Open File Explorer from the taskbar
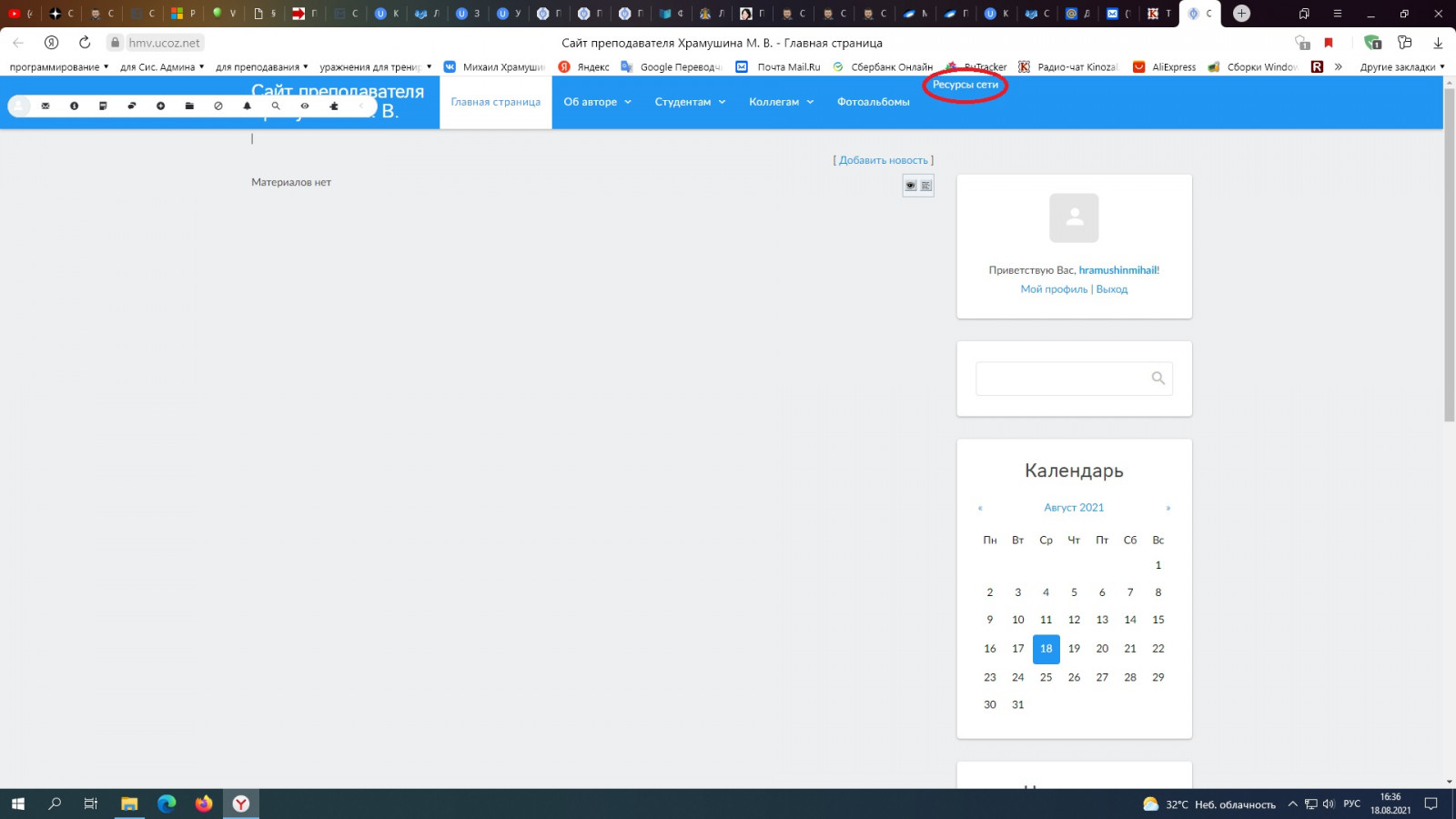1456x819 pixels. 129,804
